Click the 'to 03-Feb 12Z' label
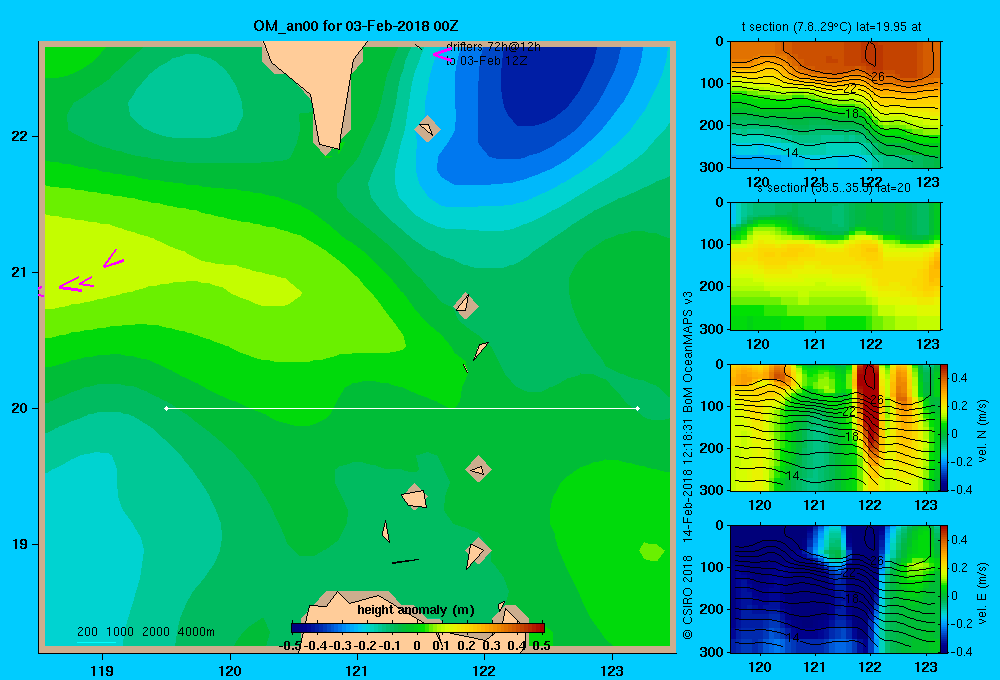1000x680 pixels. click(487, 61)
